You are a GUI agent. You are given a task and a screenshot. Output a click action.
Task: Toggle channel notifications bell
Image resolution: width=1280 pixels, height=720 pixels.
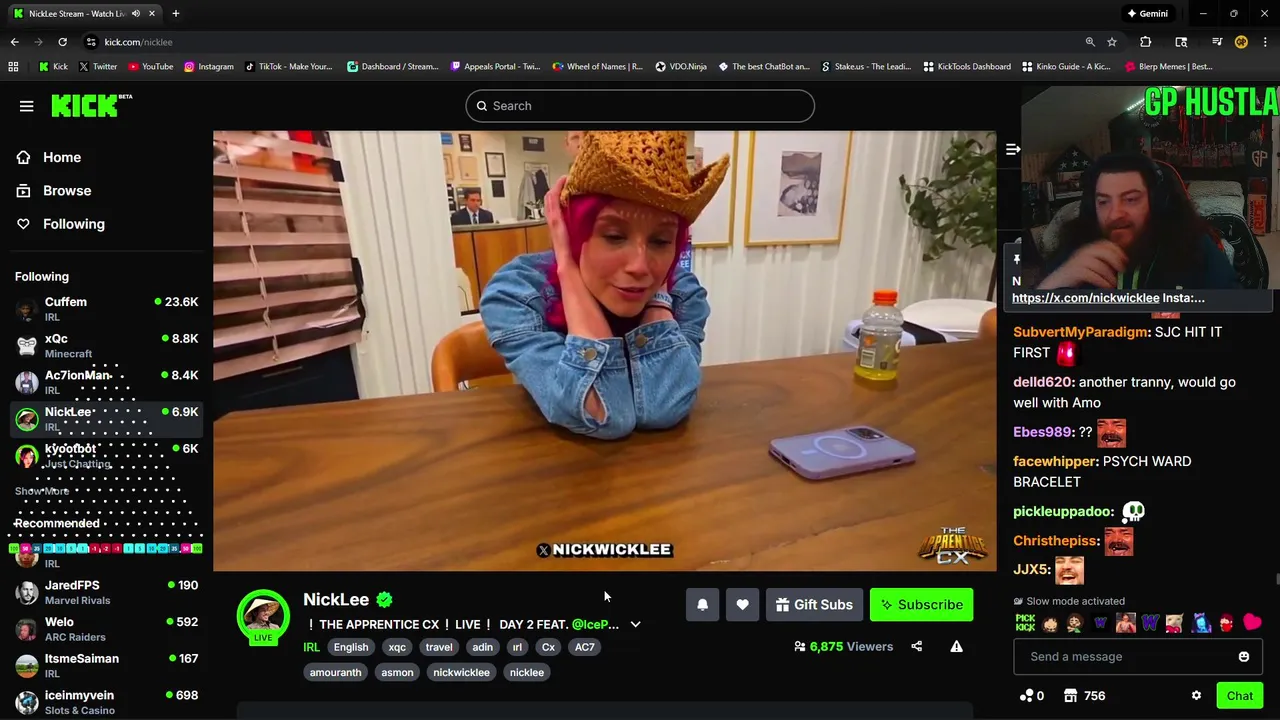(702, 605)
